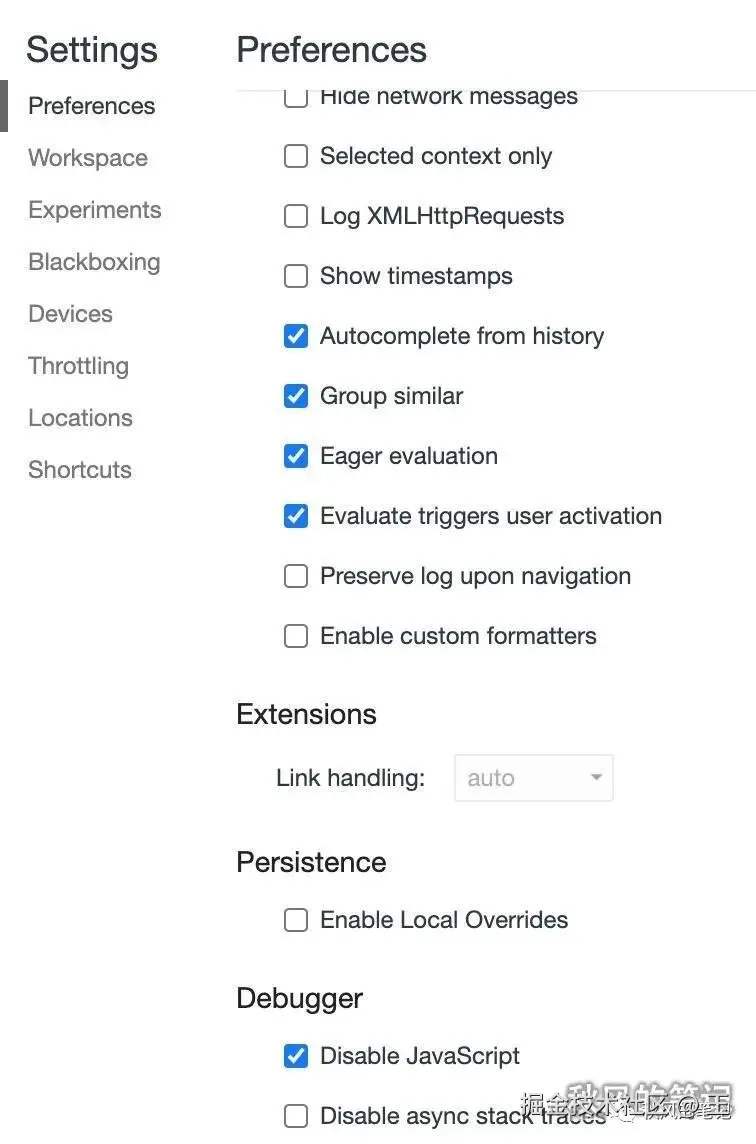756x1144 pixels.
Task: Disable the Group similar checkbox
Action: click(x=296, y=396)
